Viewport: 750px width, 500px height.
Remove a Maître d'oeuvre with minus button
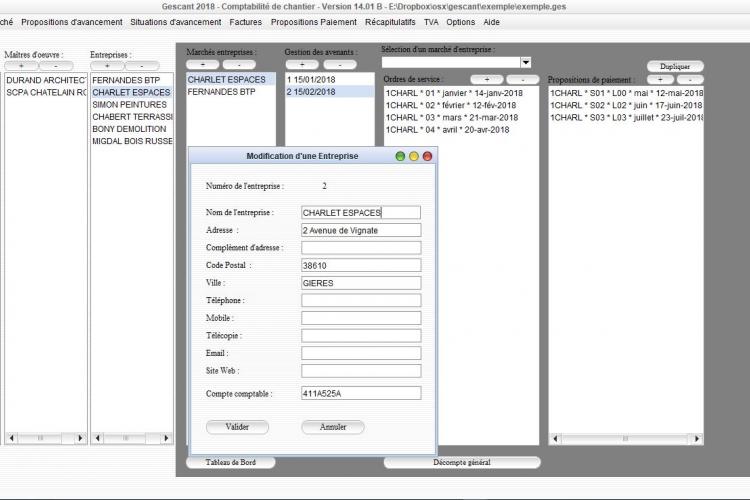click(x=56, y=66)
